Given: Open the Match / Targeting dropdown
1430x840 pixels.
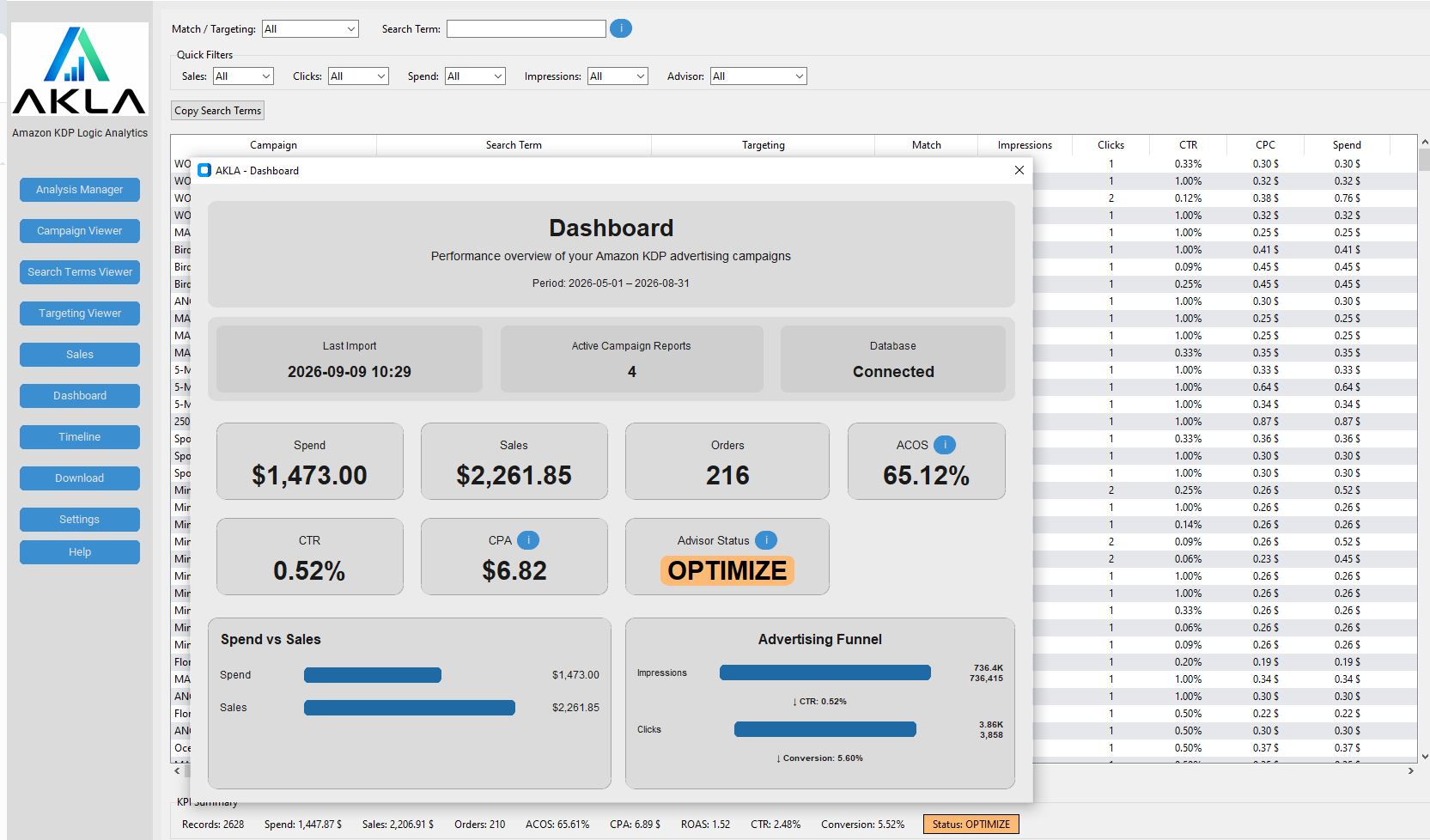Looking at the screenshot, I should point(310,28).
